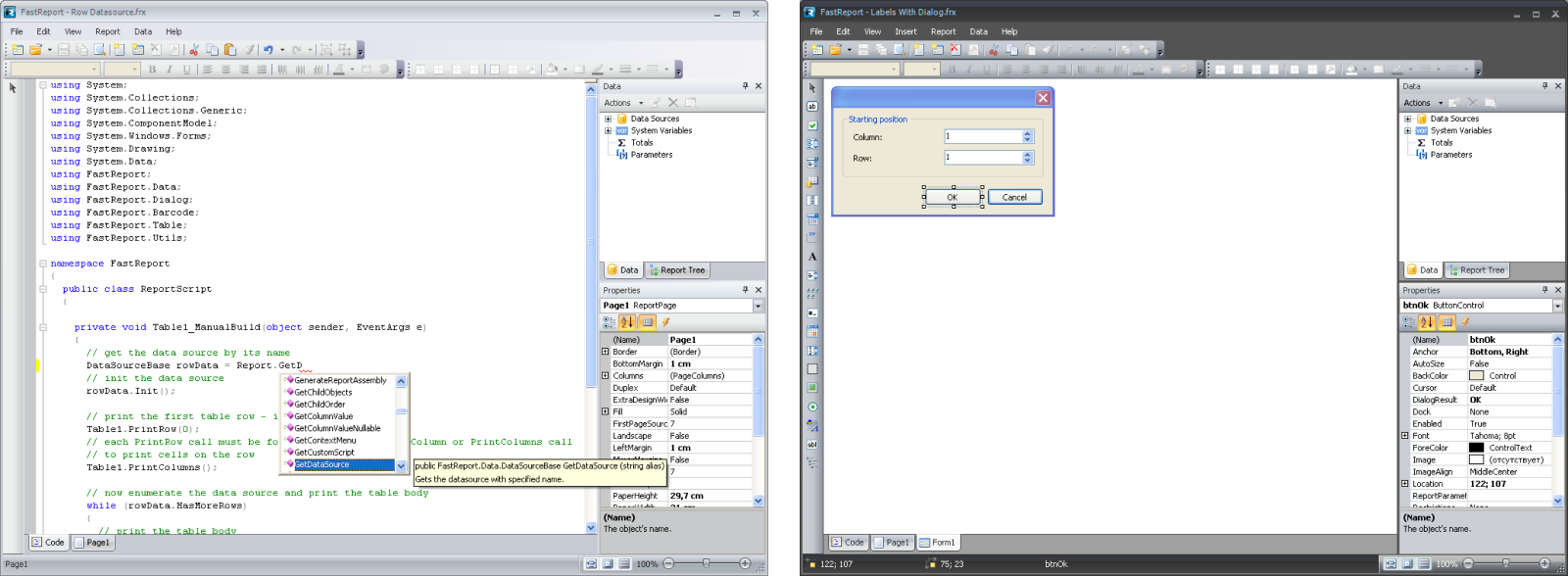This screenshot has width=1568, height=576.
Task: Click the Cut scissors icon in Row Datasource window
Action: click(194, 50)
